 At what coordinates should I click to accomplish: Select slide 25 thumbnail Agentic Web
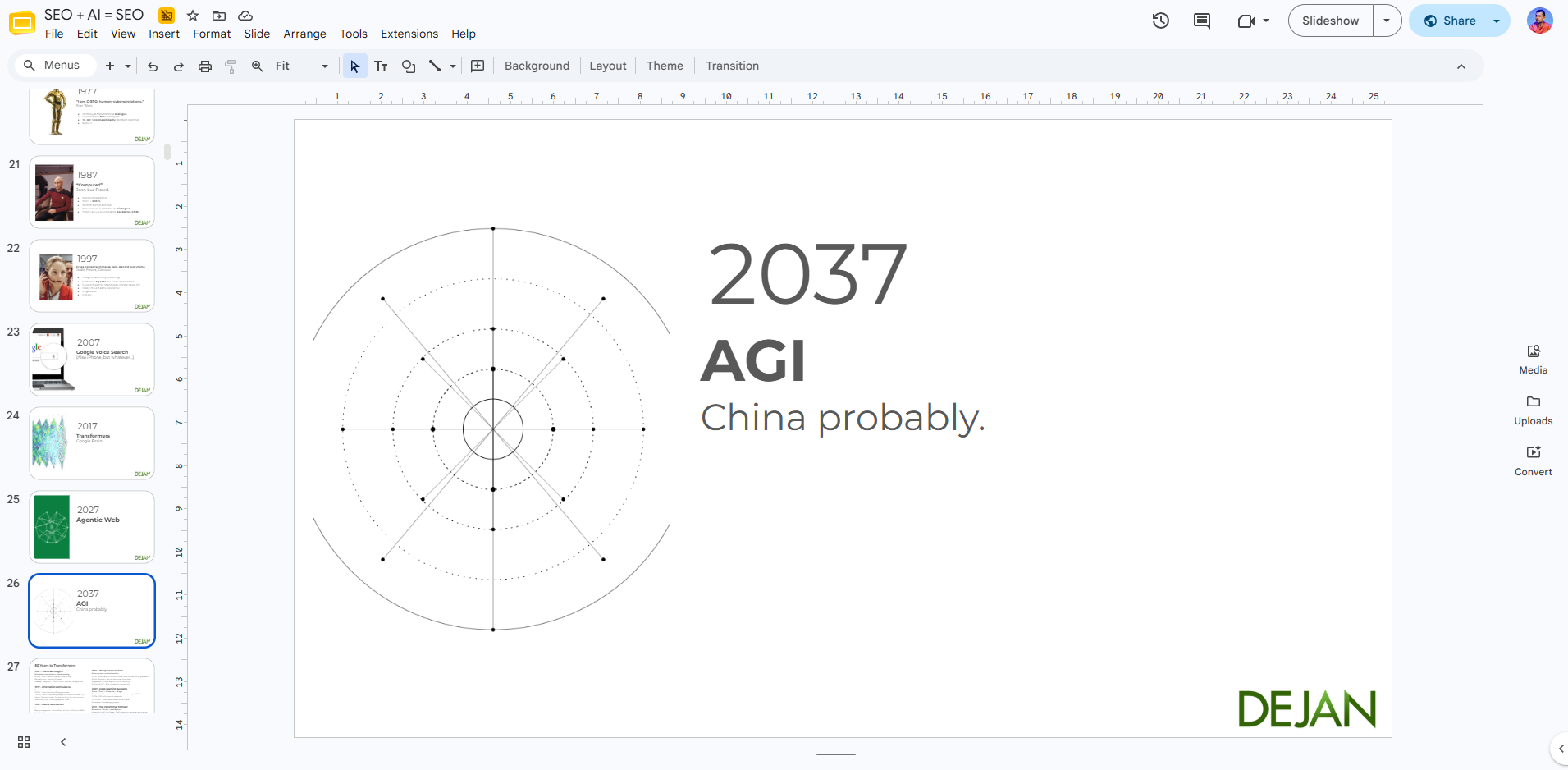pyautogui.click(x=92, y=527)
